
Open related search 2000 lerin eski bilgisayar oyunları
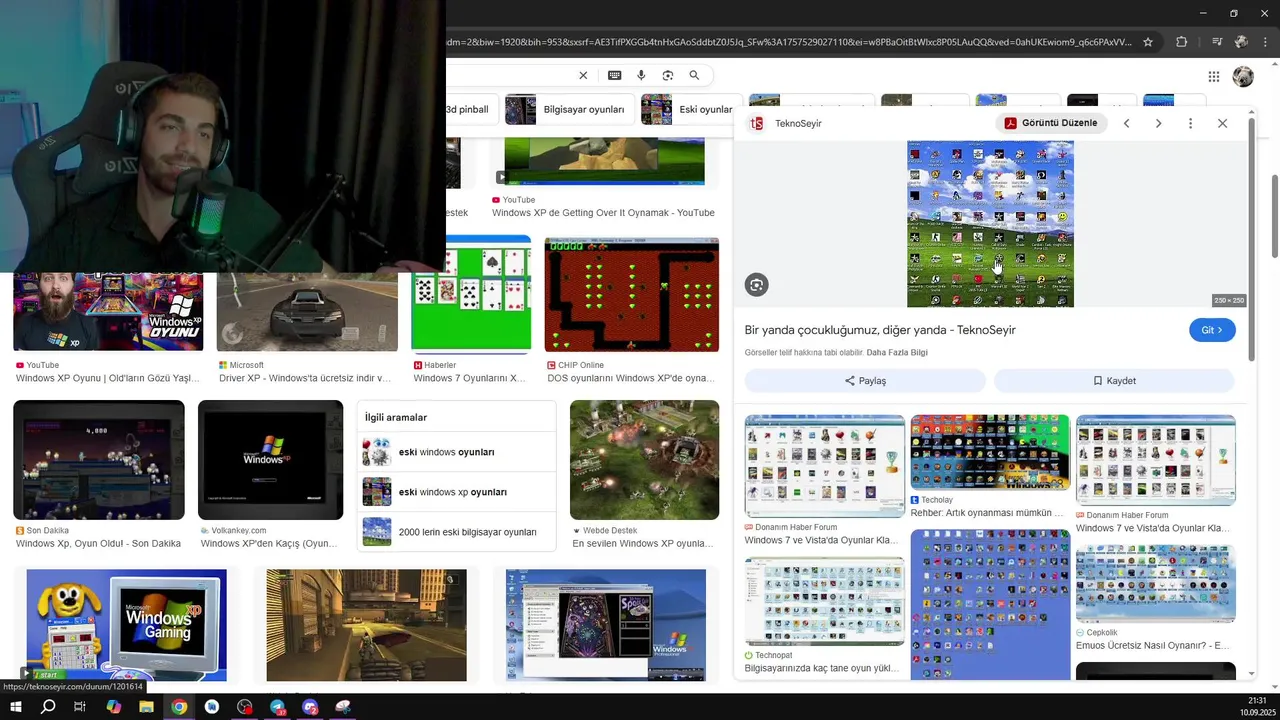[456, 532]
